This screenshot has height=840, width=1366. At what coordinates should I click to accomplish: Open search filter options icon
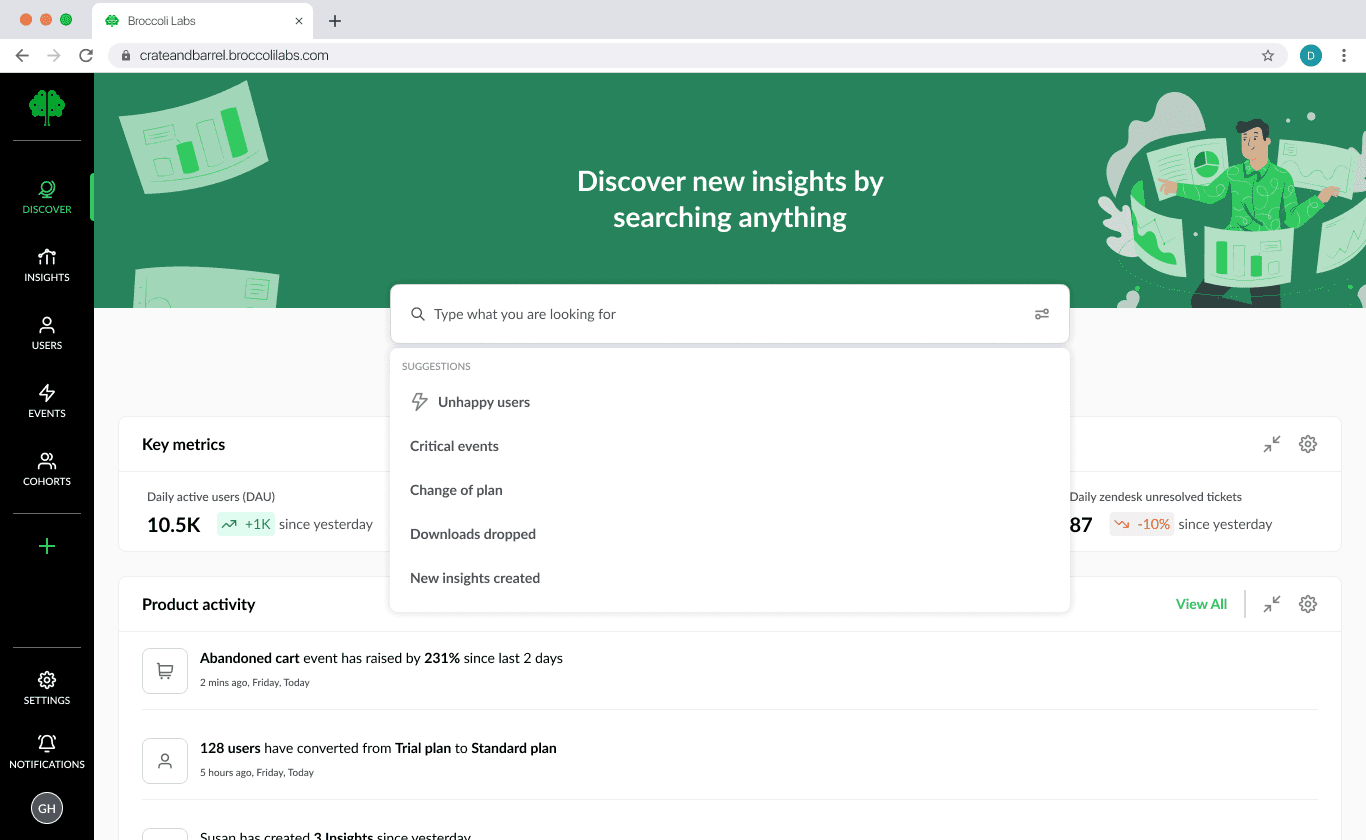coord(1042,314)
